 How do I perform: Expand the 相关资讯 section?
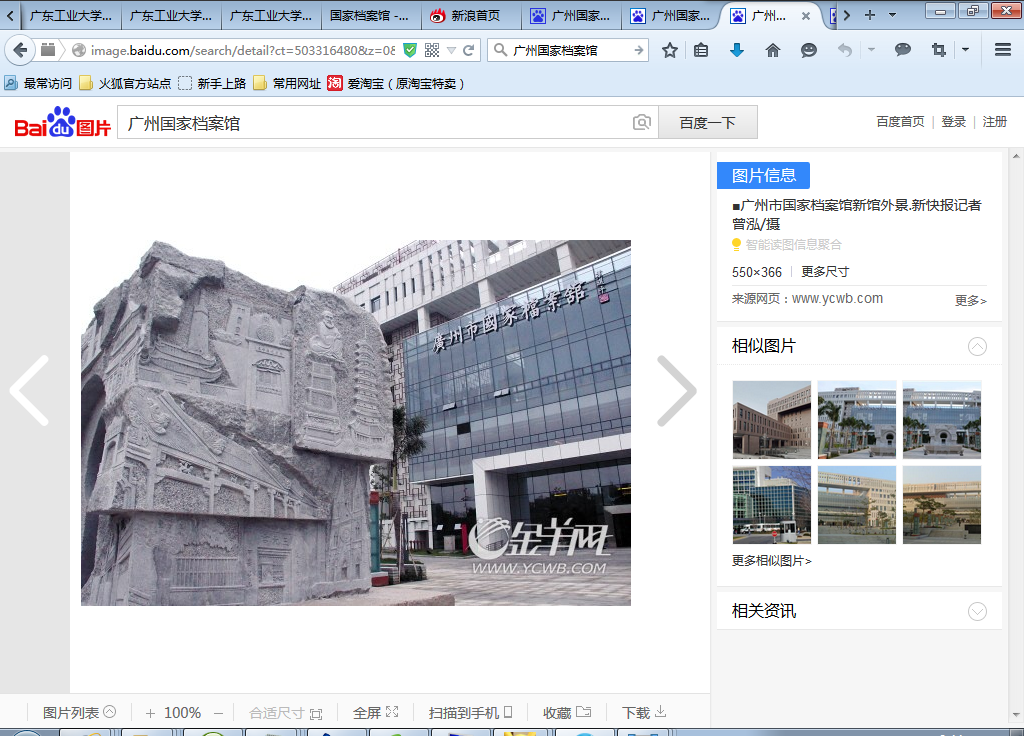[x=977, y=611]
